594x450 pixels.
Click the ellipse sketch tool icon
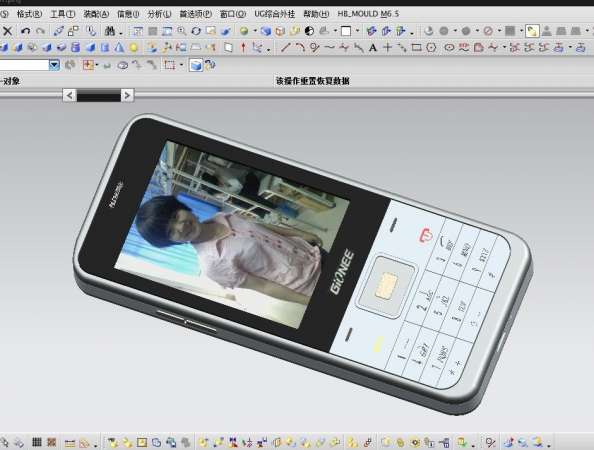pos(449,48)
